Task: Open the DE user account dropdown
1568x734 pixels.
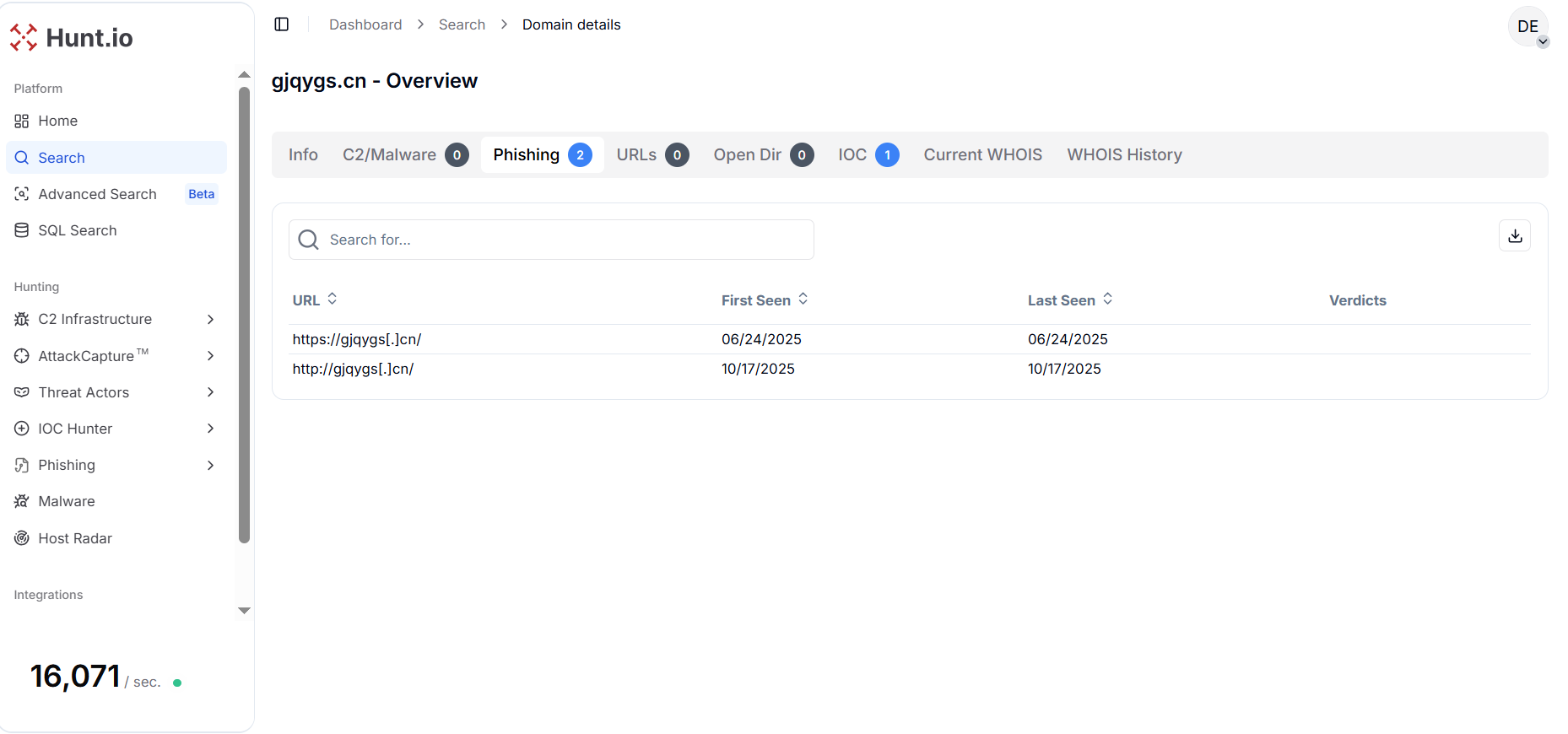Action: 1528,28
